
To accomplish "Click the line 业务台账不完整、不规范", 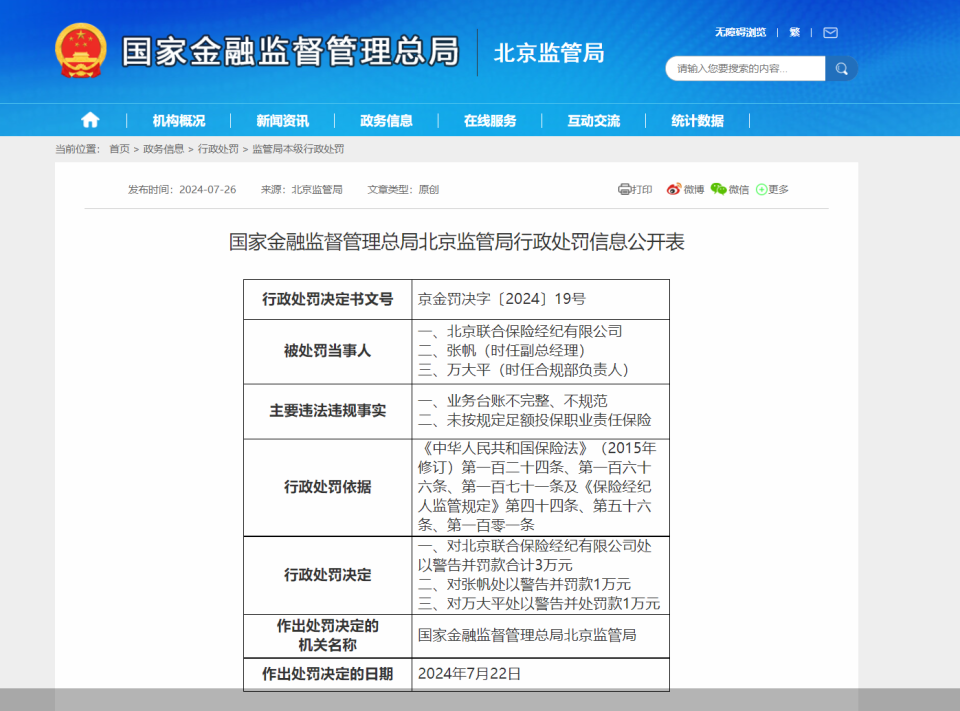I will [527, 401].
